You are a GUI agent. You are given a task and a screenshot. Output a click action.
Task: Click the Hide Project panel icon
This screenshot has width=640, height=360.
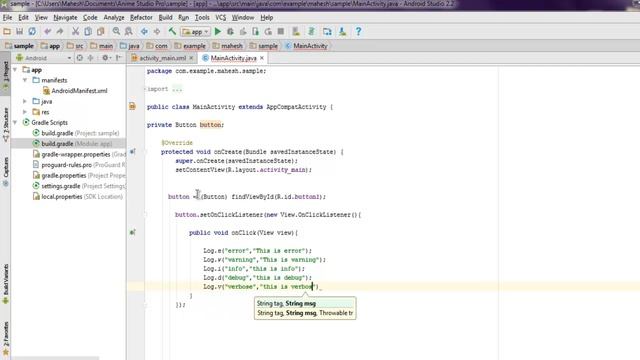(x=119, y=58)
